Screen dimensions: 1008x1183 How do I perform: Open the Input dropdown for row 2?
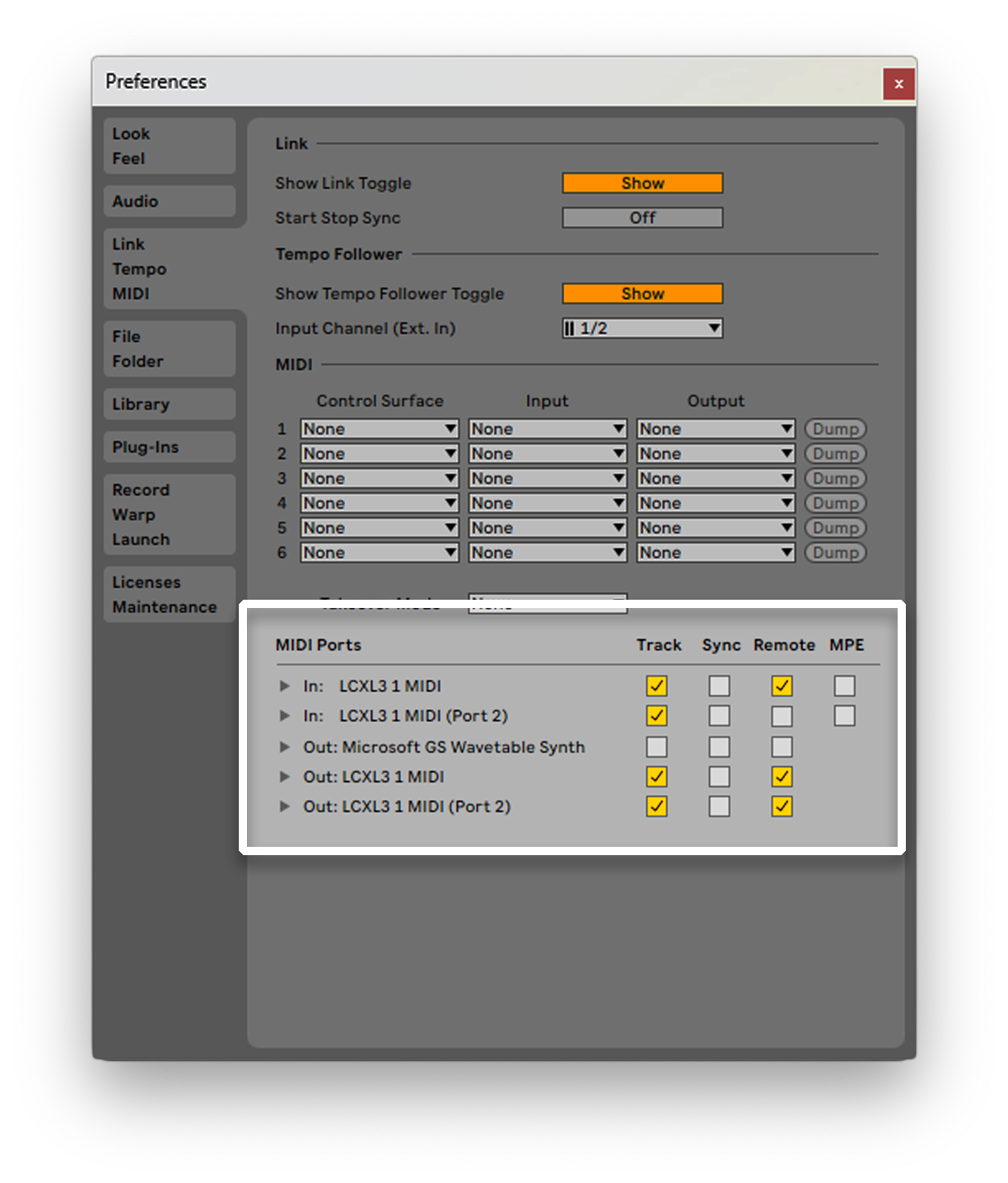[548, 453]
